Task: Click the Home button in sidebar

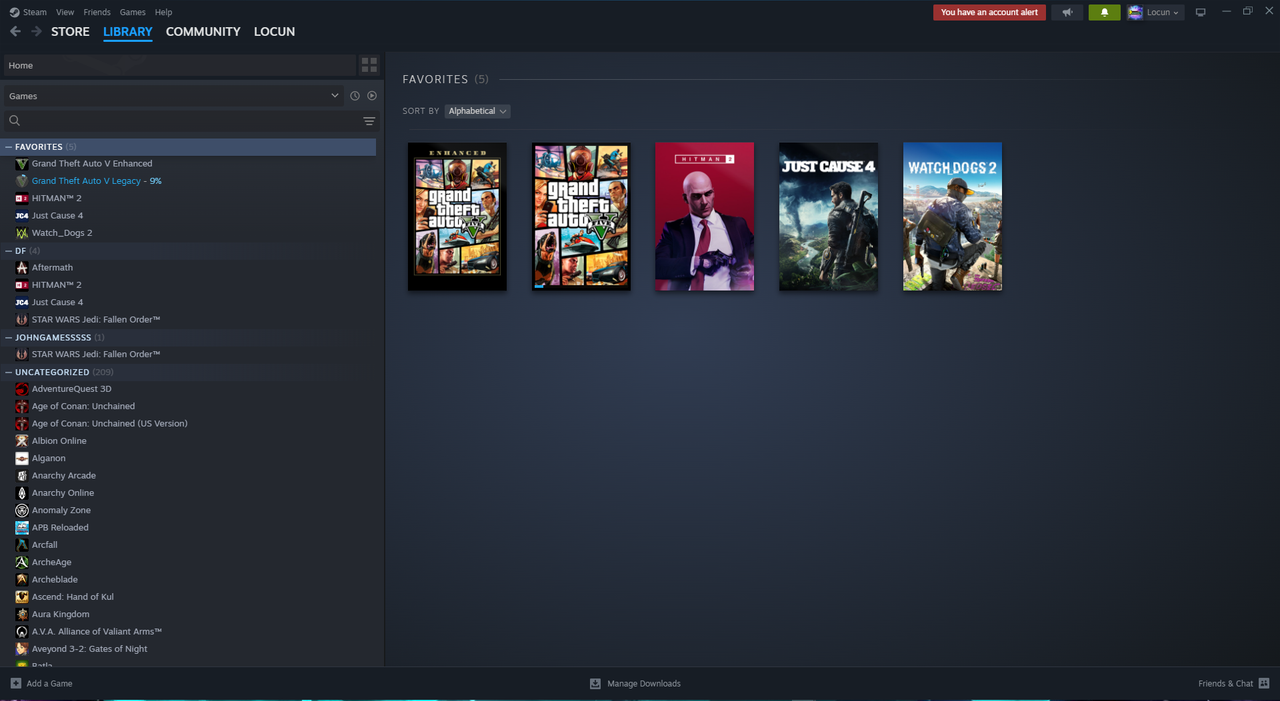Action: coord(179,65)
